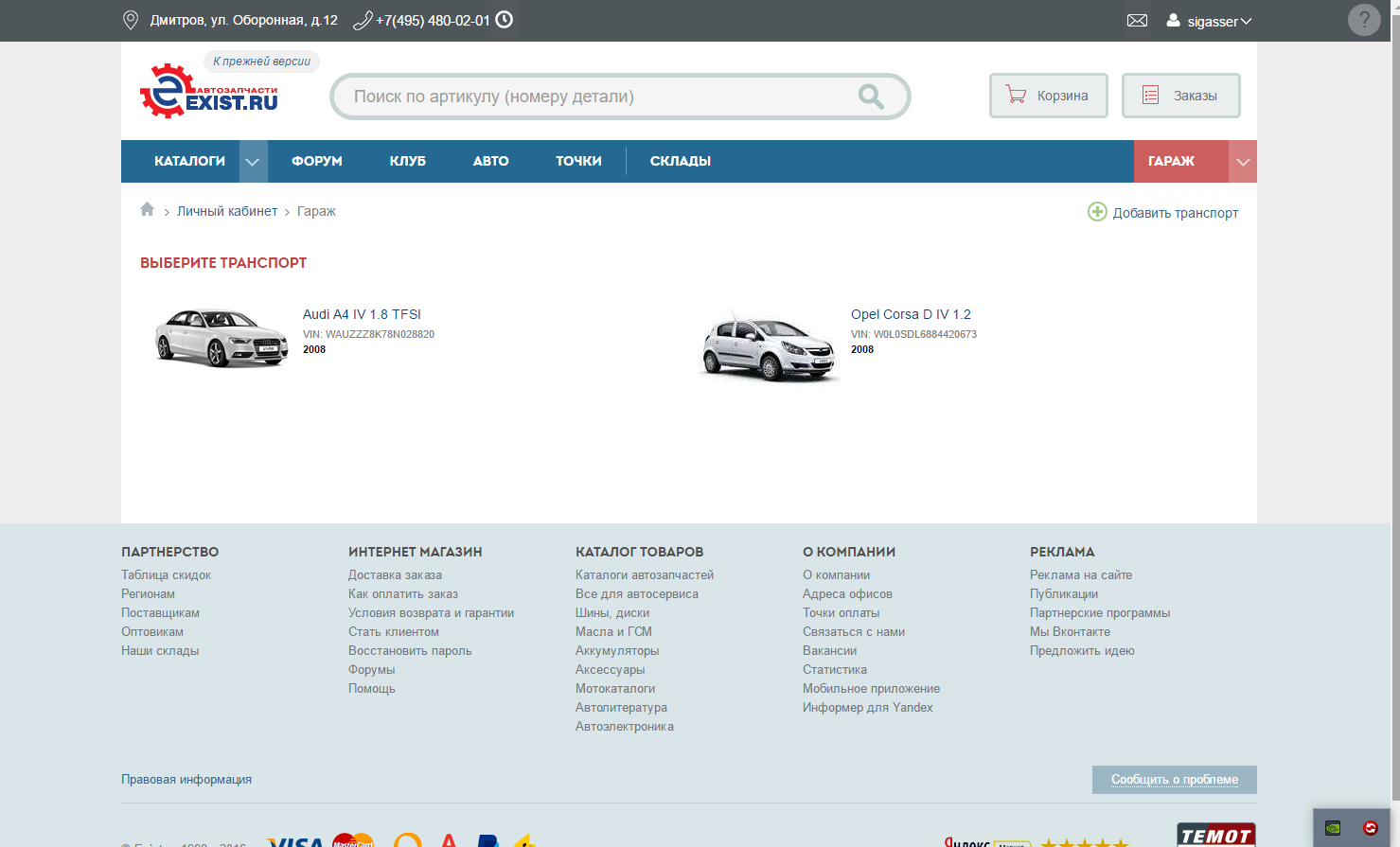Open help with the question mark icon
Image resolution: width=1400 pixels, height=847 pixels.
[x=1364, y=20]
